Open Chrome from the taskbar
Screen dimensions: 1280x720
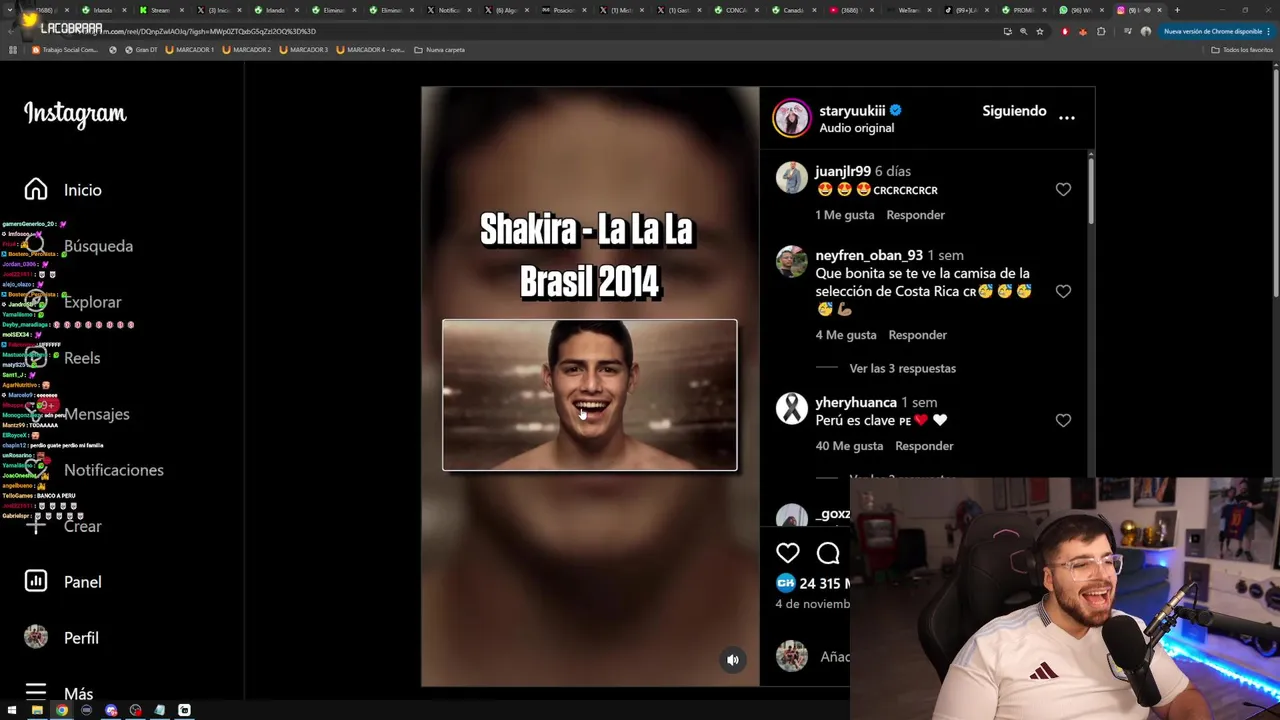tap(61, 710)
